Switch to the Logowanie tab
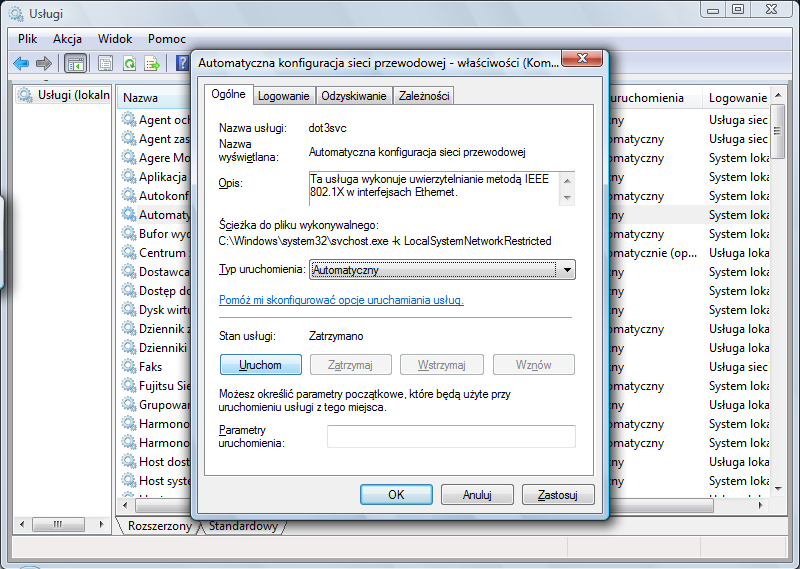Viewport: 800px width, 569px height. [283, 96]
